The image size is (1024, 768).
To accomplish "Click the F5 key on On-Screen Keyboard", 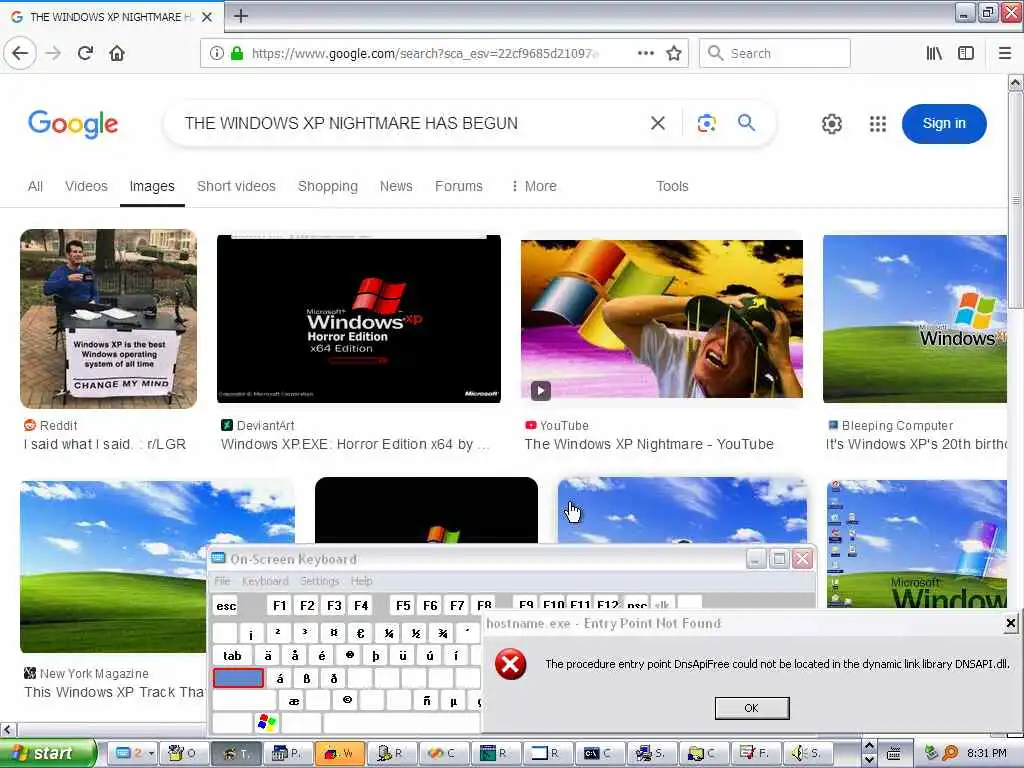I will point(403,605).
